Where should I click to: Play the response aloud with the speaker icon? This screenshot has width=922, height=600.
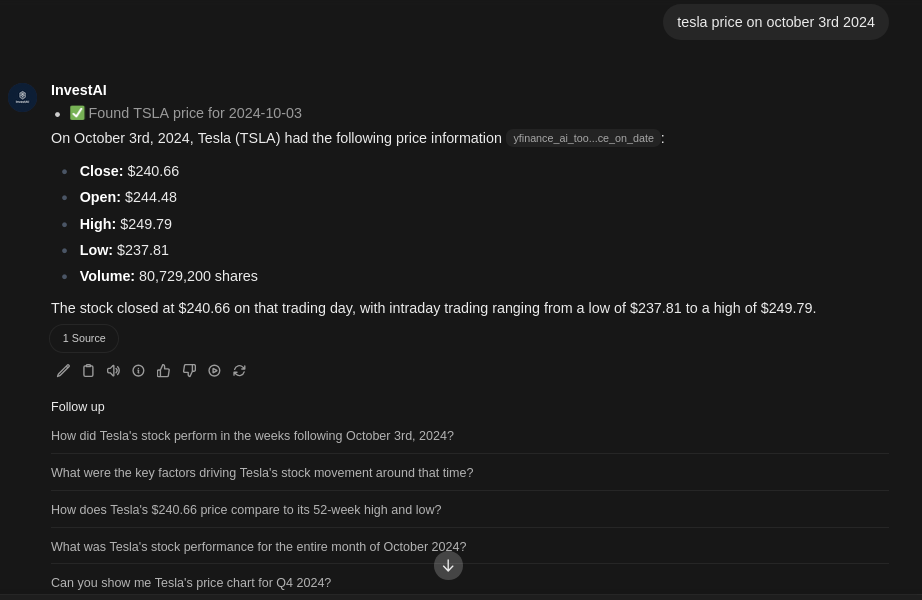[113, 370]
